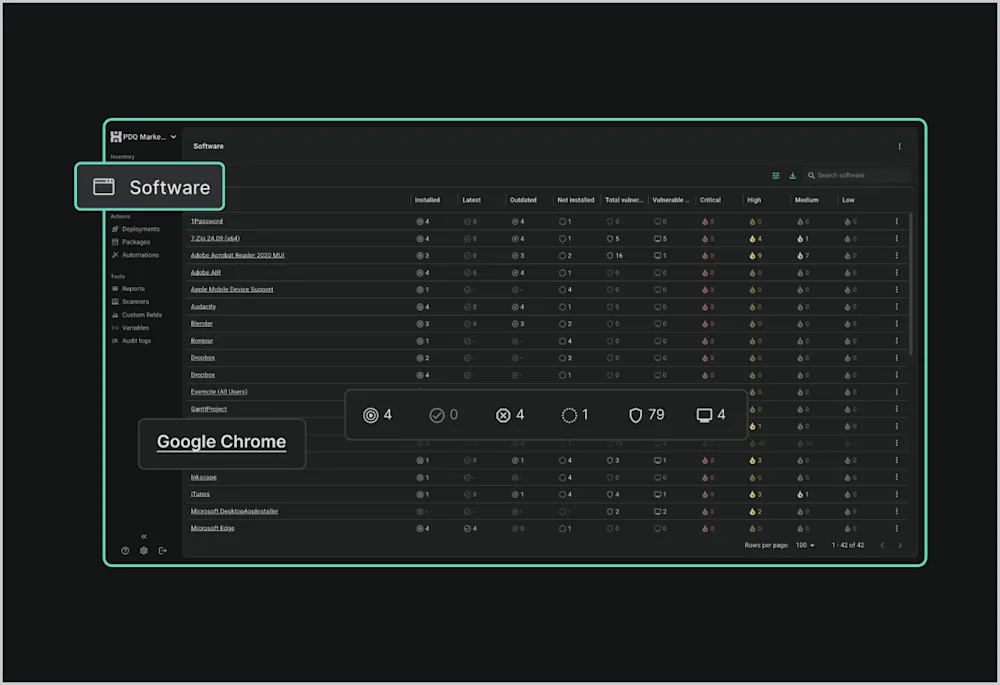Open the Evernote (All Users) link

click(219, 392)
